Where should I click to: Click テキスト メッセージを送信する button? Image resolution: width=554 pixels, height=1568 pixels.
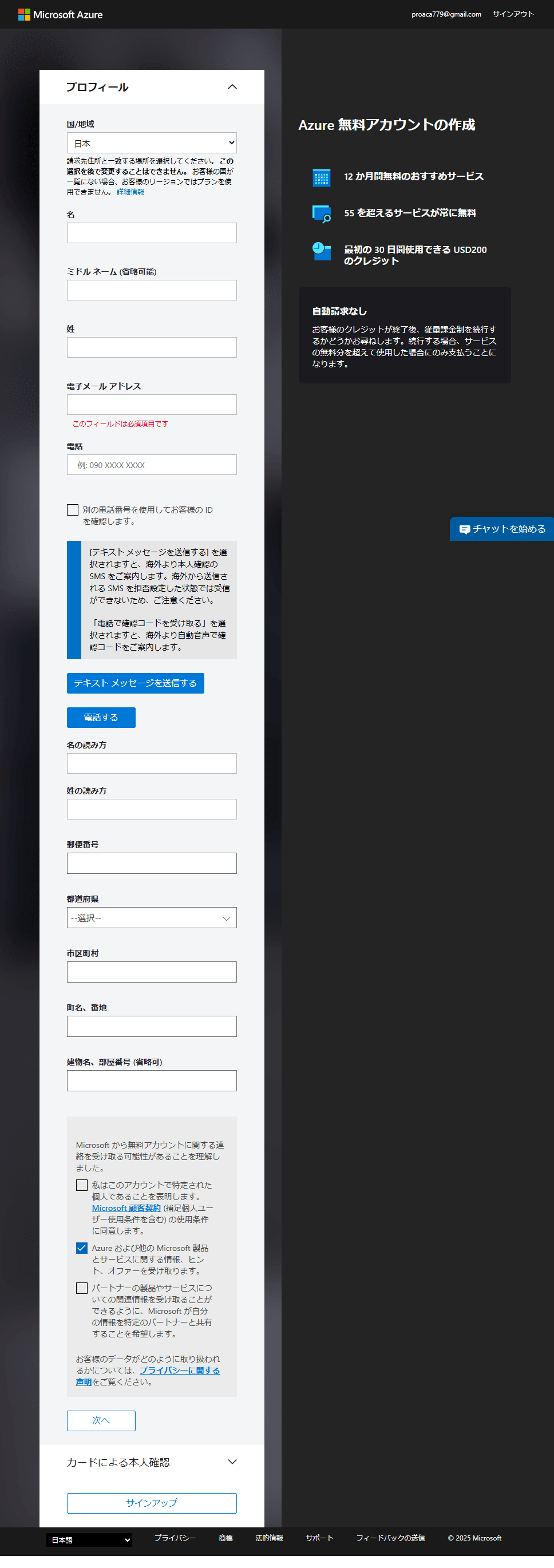click(x=135, y=683)
